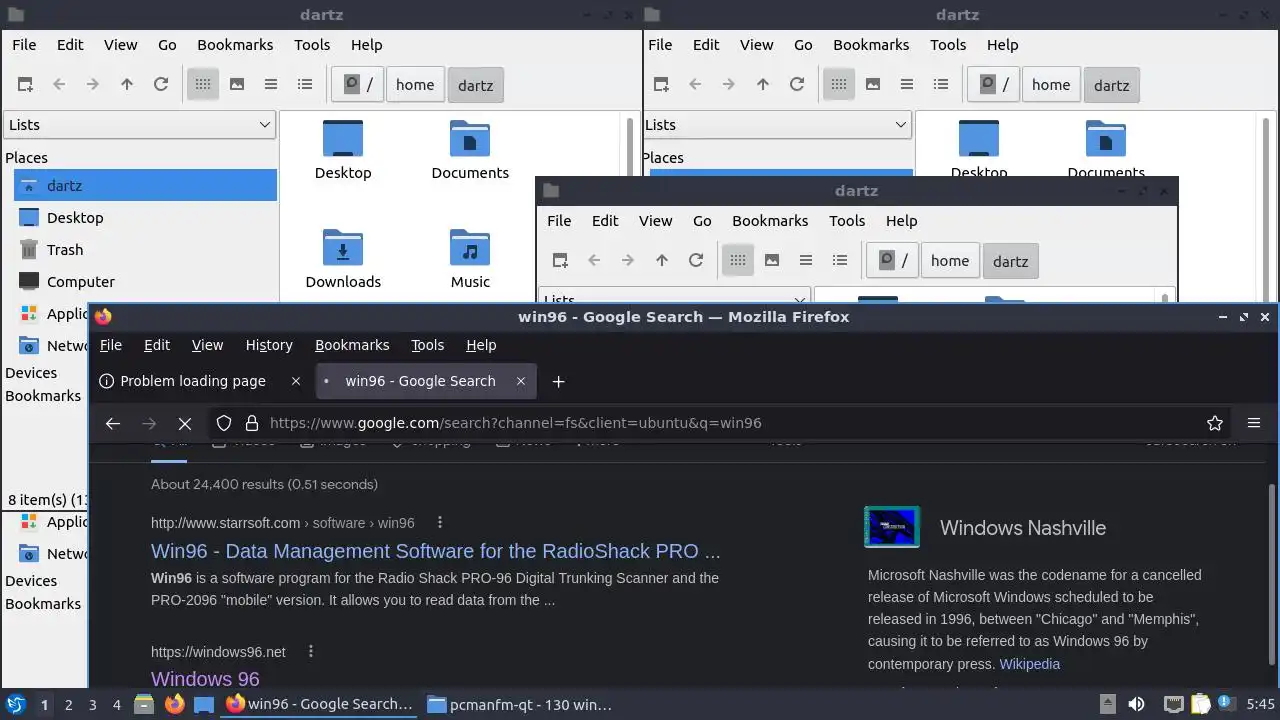Open volume control in system tray
This screenshot has width=1280, height=720.
click(1137, 704)
